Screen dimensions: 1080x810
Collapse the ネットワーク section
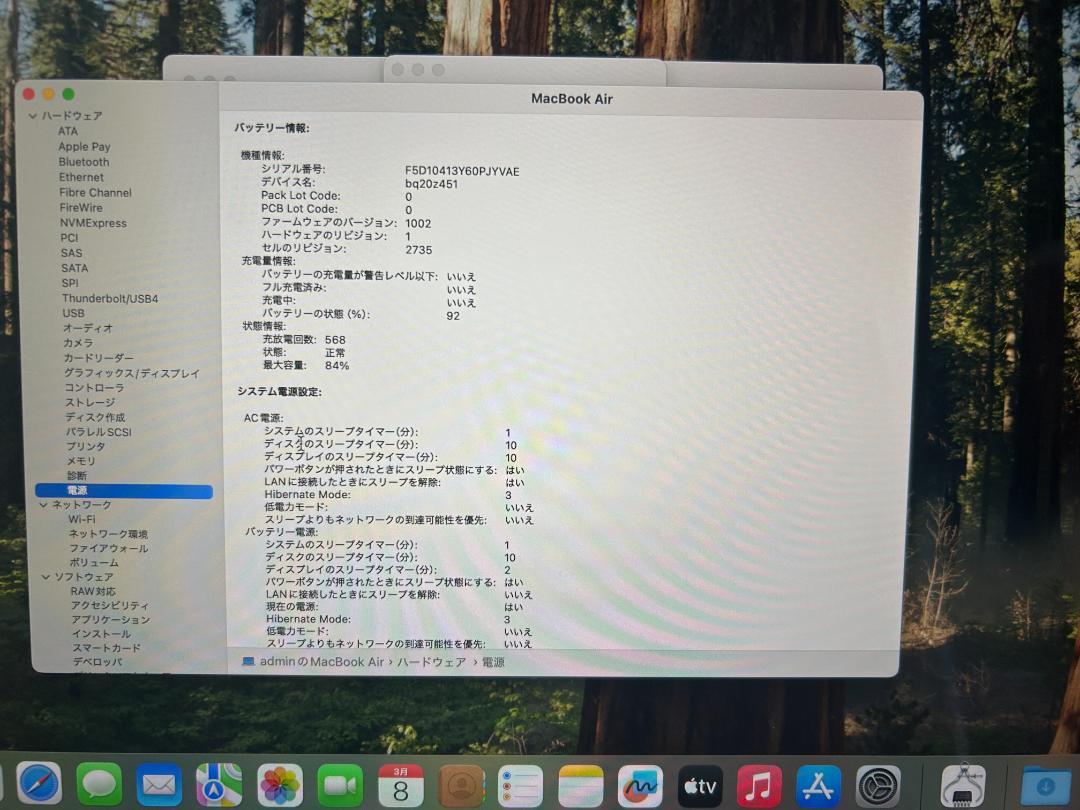tap(43, 505)
